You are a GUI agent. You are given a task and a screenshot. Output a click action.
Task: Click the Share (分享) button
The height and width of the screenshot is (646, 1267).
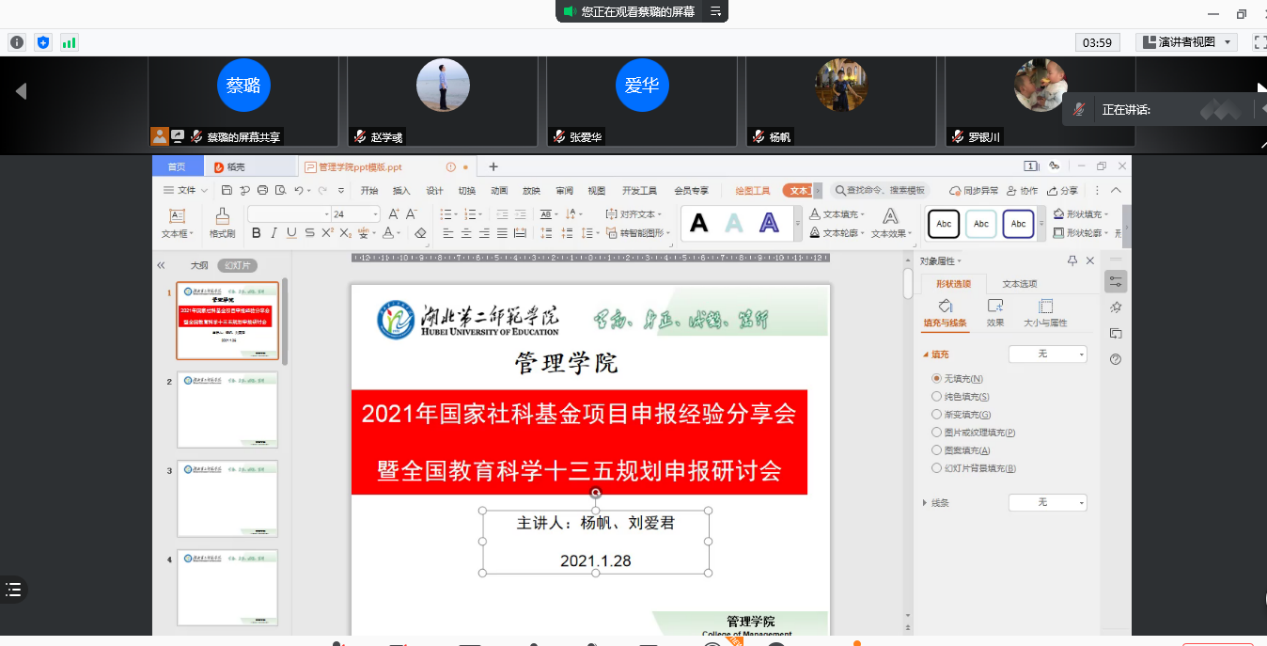click(1063, 190)
